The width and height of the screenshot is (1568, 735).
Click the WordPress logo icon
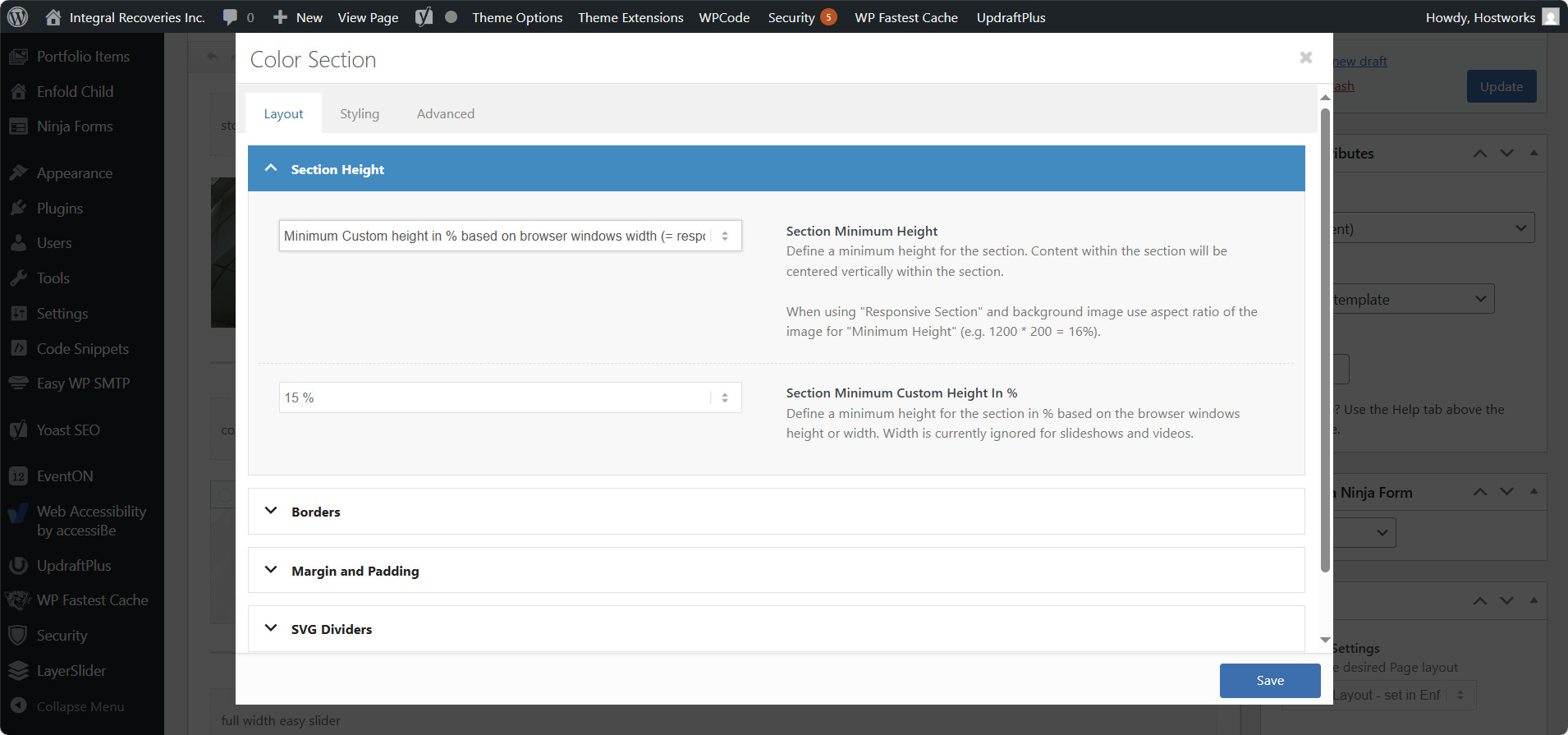(x=18, y=17)
